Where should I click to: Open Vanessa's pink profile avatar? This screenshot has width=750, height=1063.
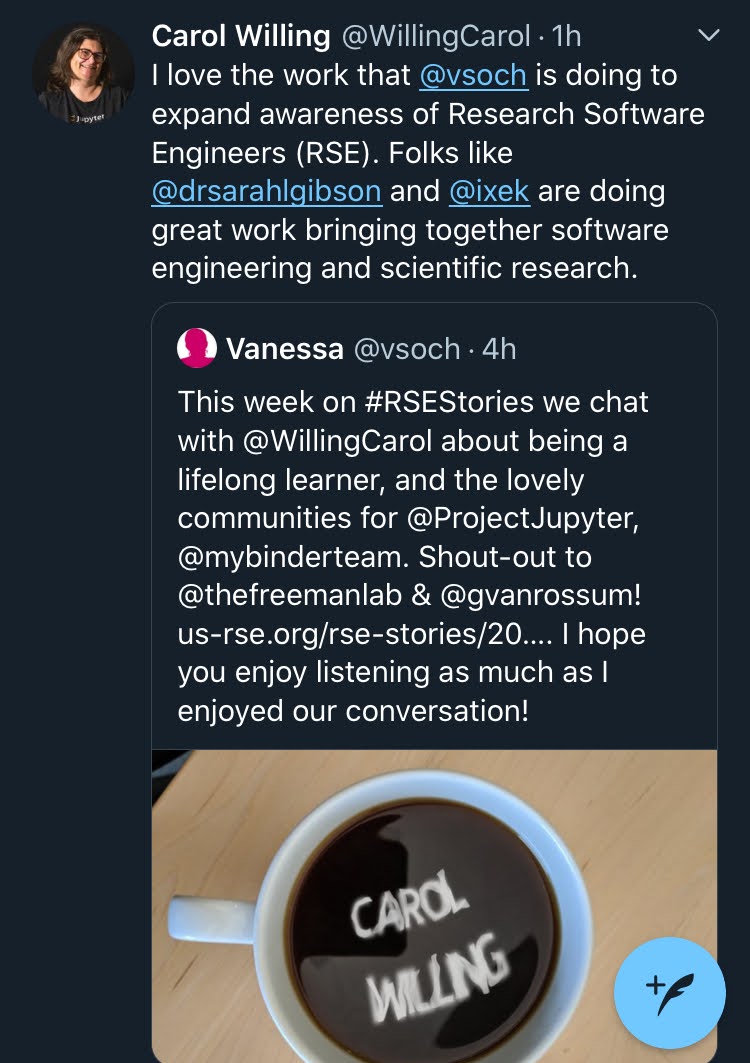[x=197, y=348]
